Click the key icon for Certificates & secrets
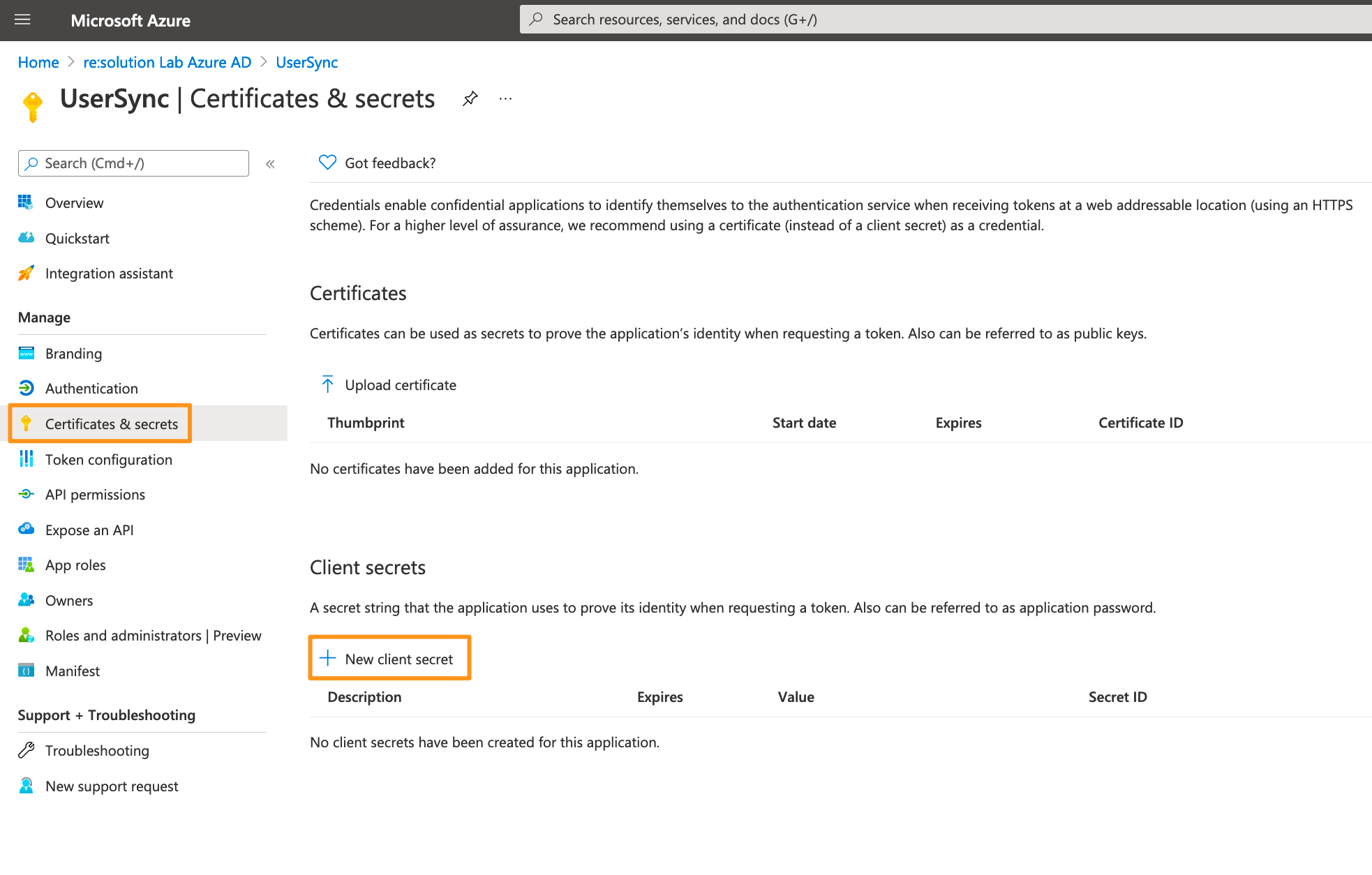This screenshot has height=875, width=1372. 26,423
